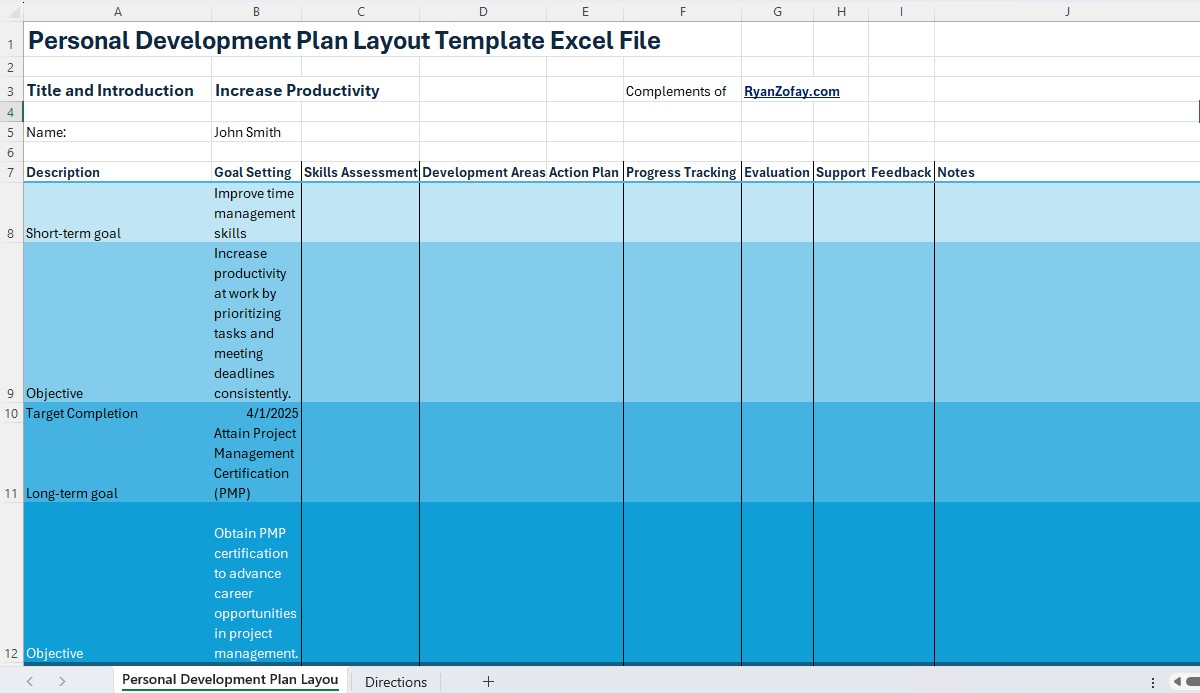Click the Progress Tracking column header cell
The width and height of the screenshot is (1200, 693).
(x=681, y=172)
